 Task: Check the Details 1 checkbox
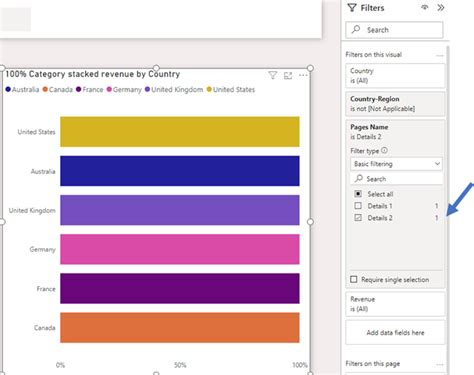click(x=358, y=206)
